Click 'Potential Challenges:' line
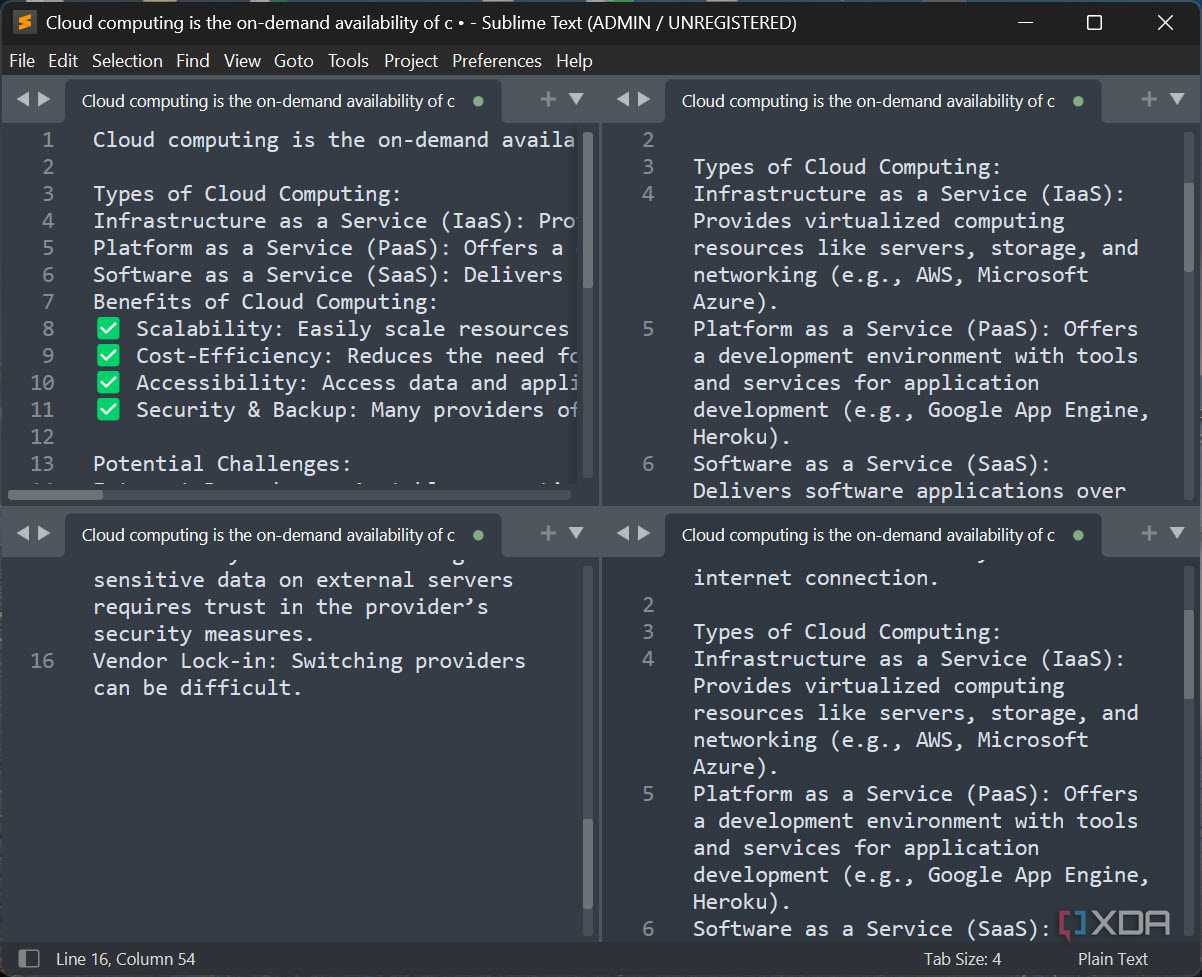 pyautogui.click(x=222, y=464)
